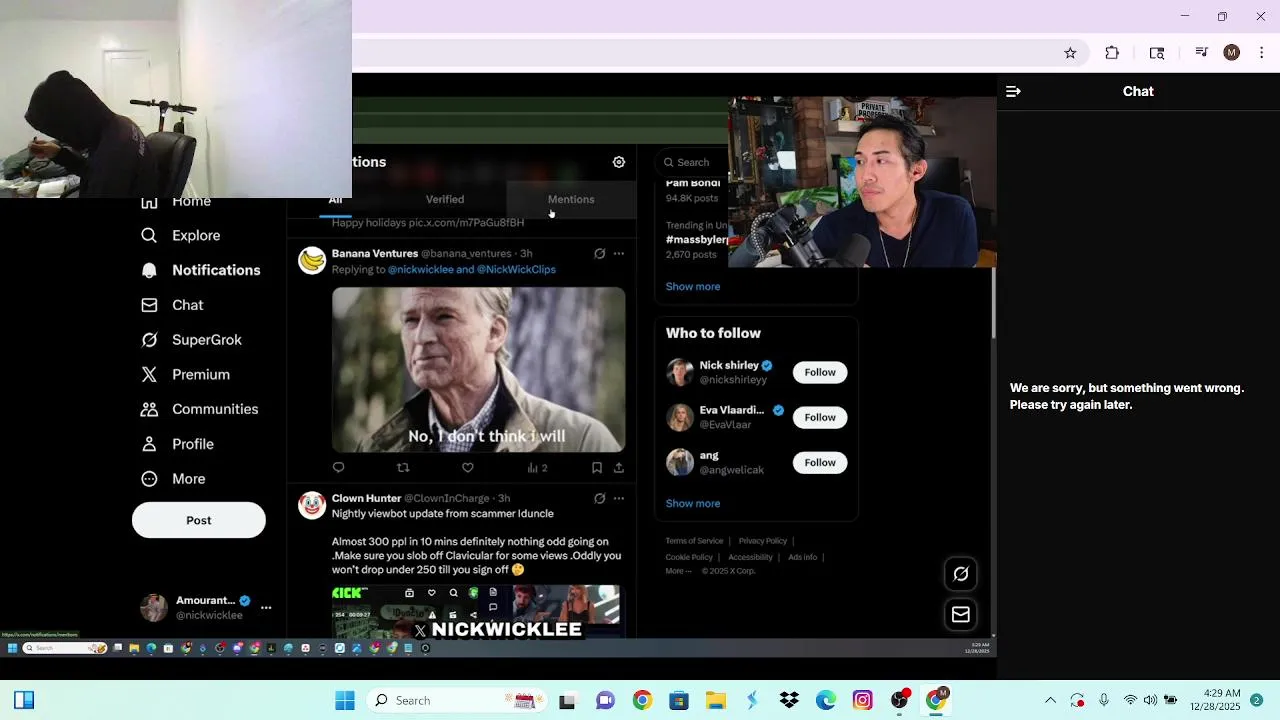Click the #massbylerp trending hashtag
The width and height of the screenshot is (1280, 720).
(697, 240)
